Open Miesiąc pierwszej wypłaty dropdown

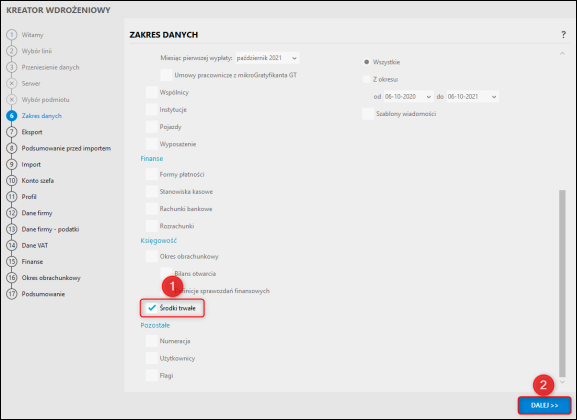point(267,58)
